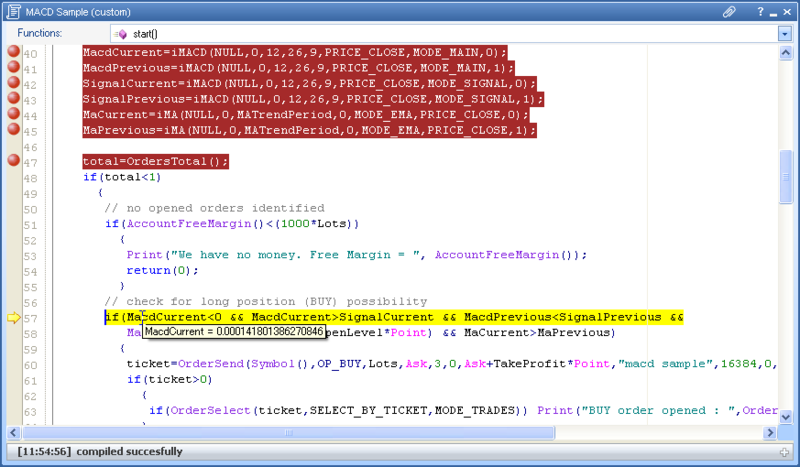The height and width of the screenshot is (467, 800).
Task: Click line number 46 in gutter
Action: coord(30,148)
